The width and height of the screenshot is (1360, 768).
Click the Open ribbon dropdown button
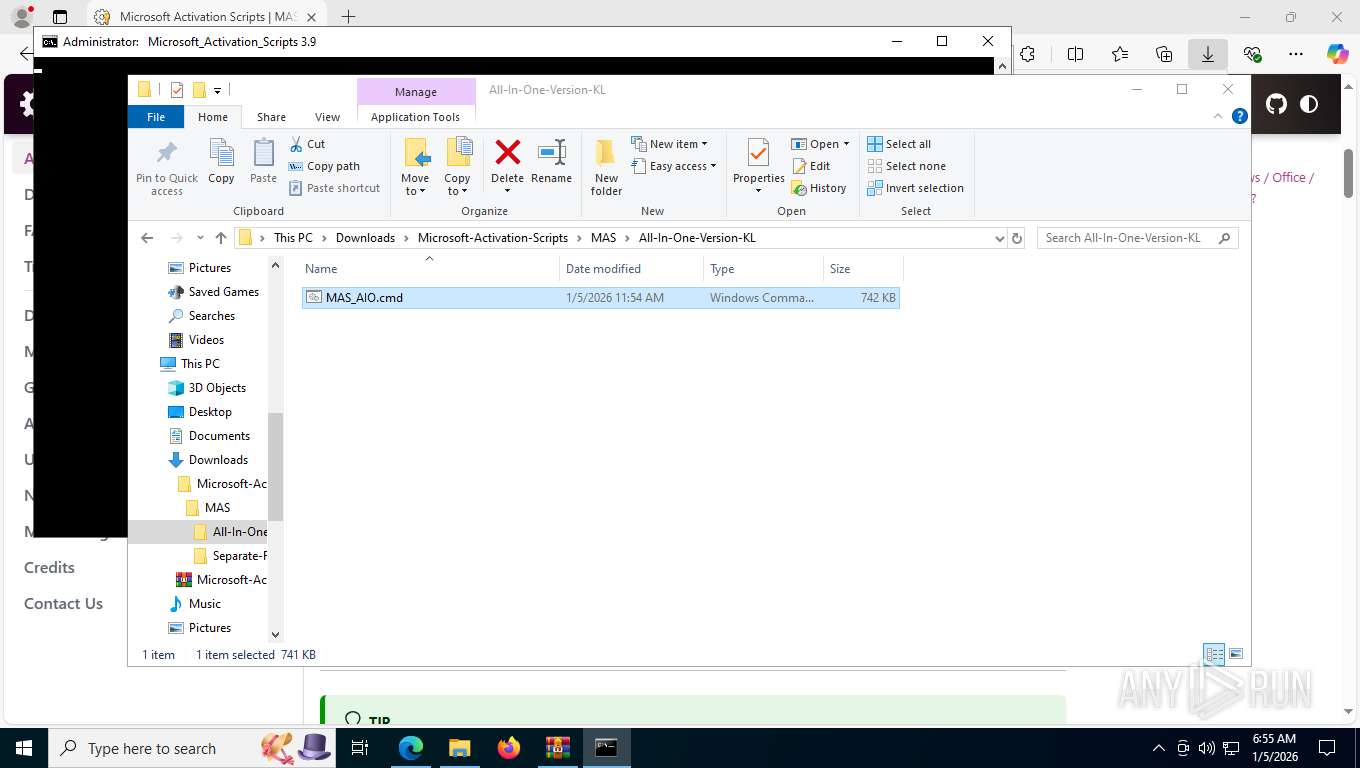820,144
